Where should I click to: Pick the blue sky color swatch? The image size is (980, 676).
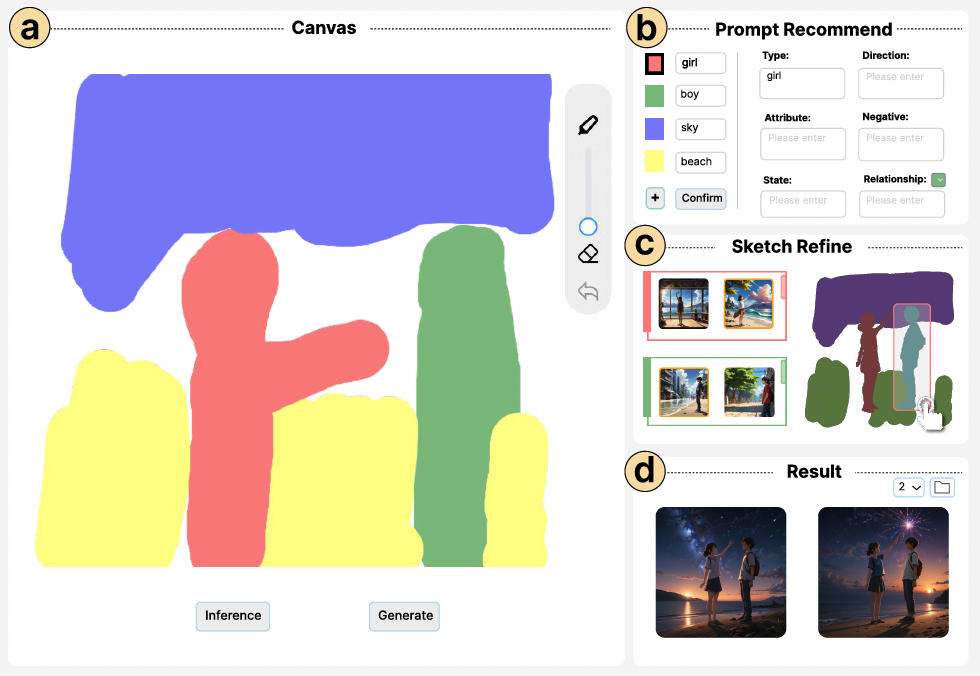(654, 129)
